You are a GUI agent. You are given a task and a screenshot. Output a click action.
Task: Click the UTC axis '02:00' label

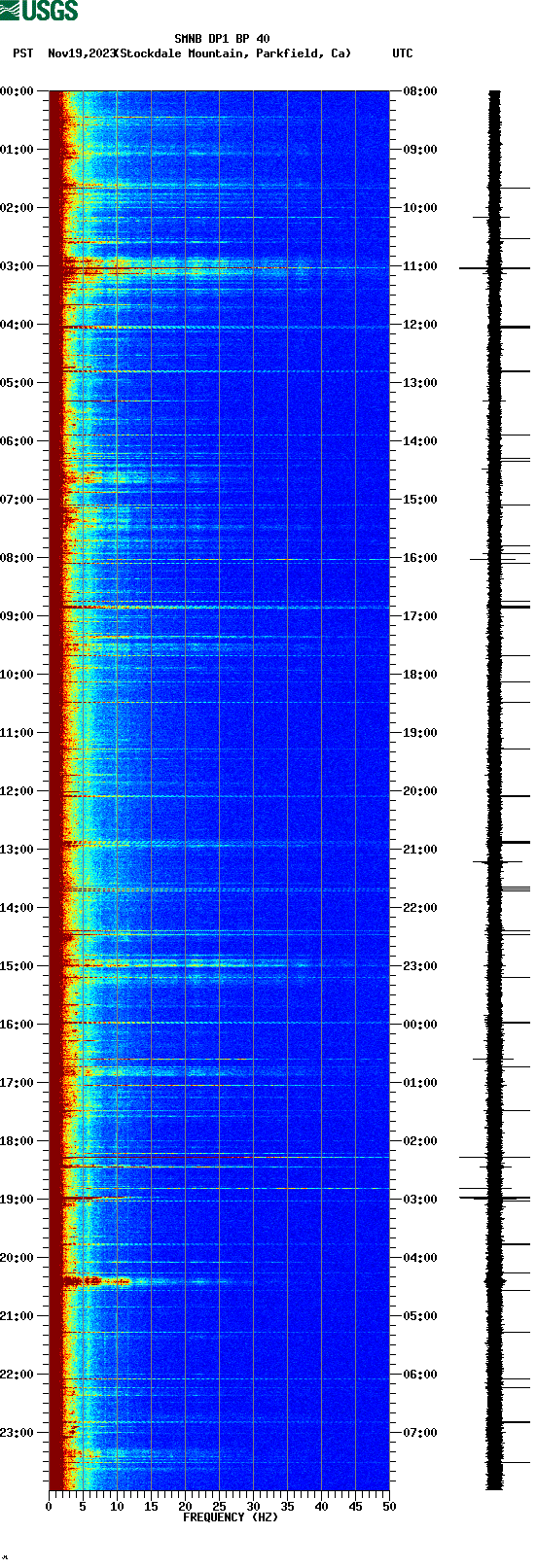pos(420,1141)
